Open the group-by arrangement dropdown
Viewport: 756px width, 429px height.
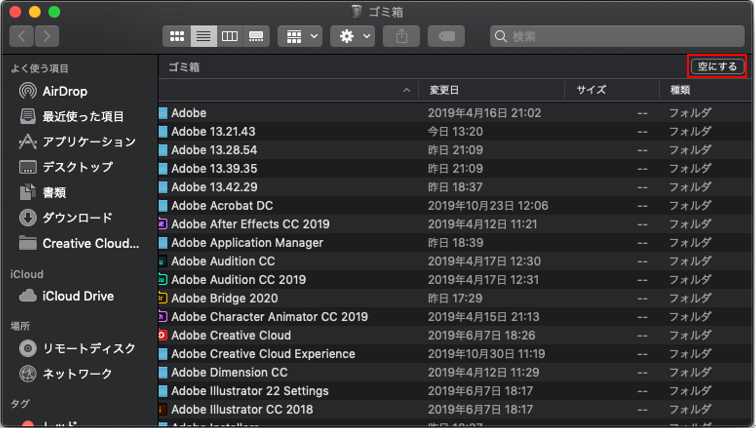300,36
